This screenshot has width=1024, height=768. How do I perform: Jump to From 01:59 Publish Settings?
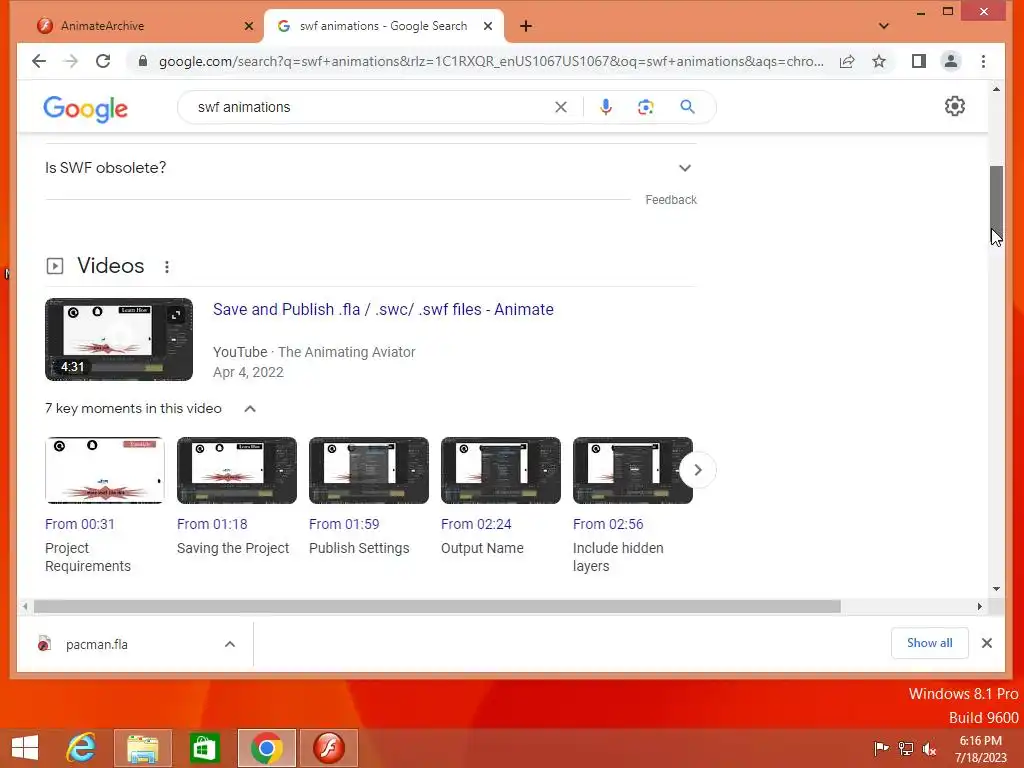[344, 524]
